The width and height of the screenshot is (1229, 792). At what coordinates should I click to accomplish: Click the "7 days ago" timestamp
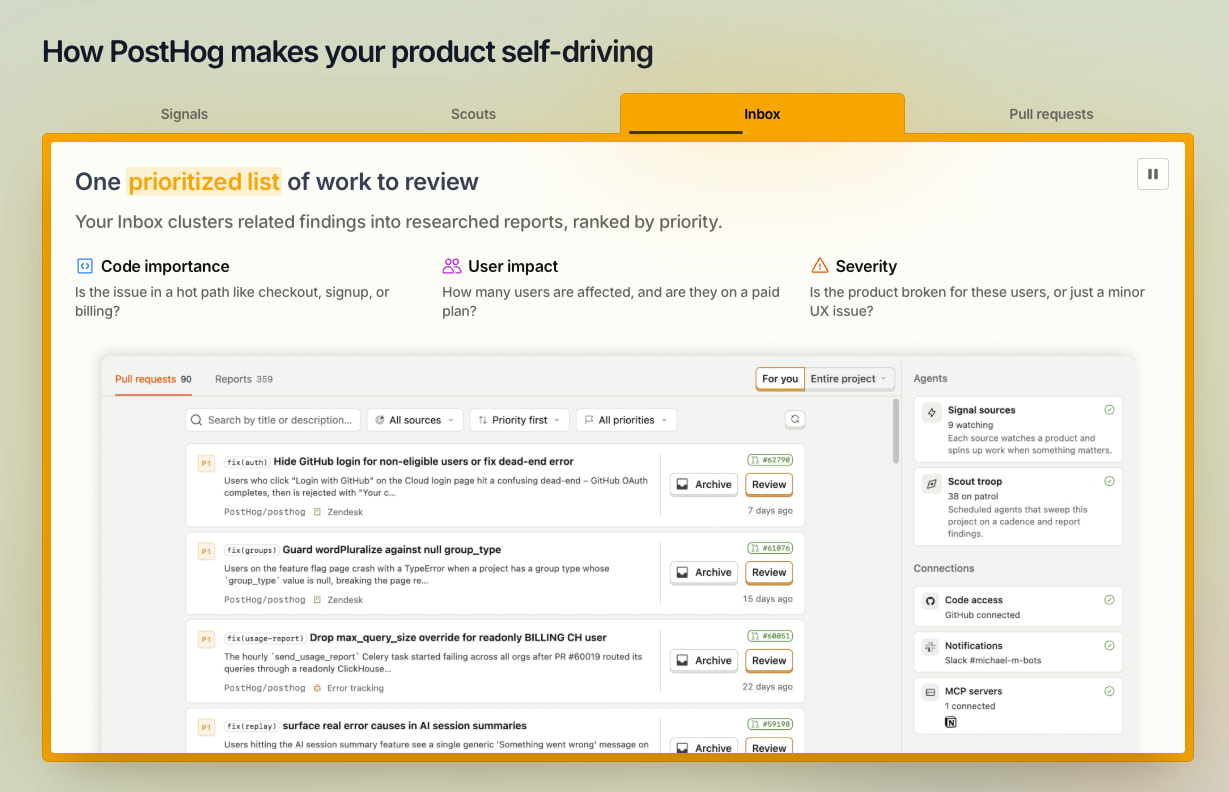click(x=770, y=511)
